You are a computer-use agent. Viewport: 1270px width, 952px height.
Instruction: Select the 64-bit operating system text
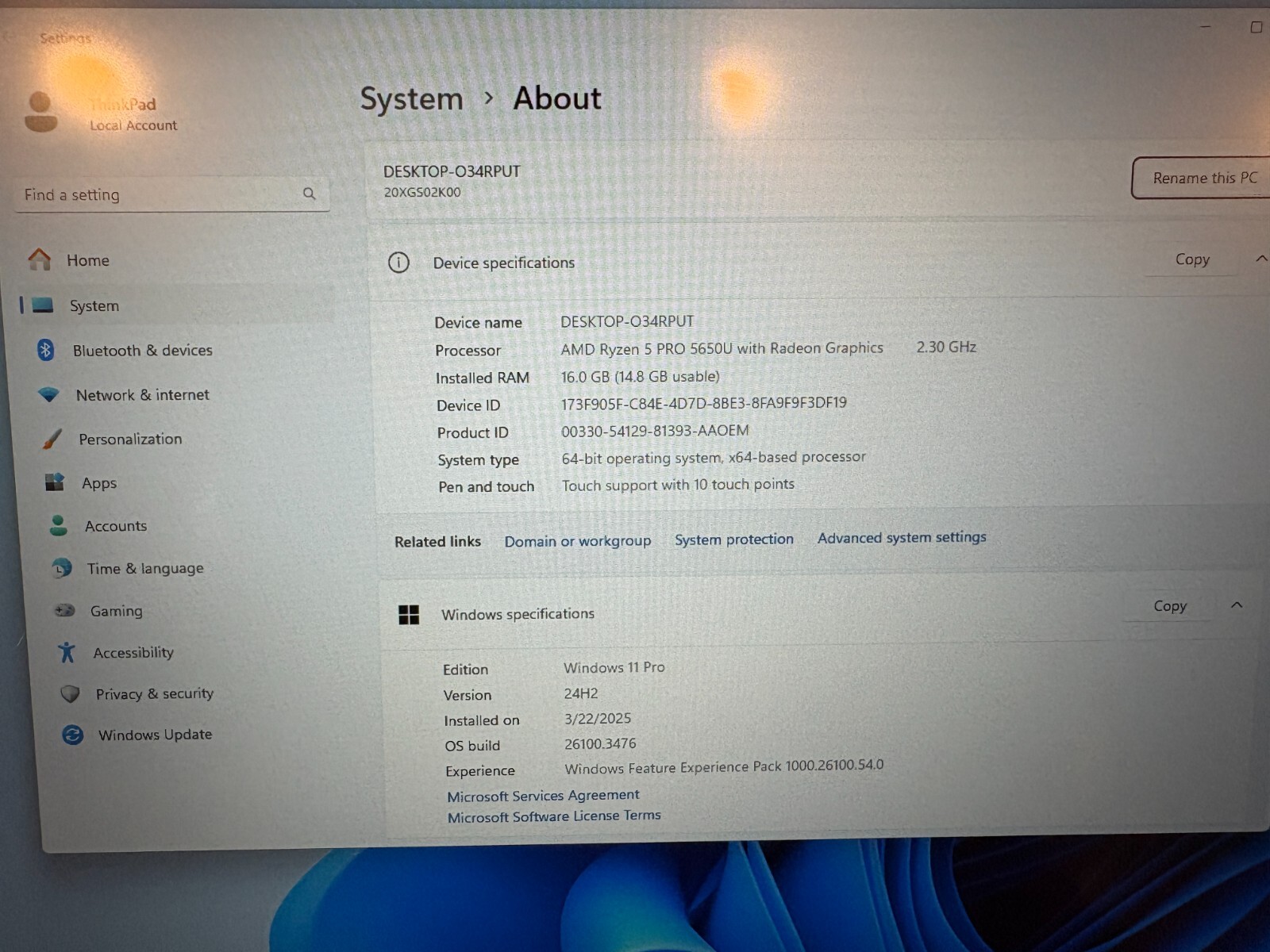714,458
